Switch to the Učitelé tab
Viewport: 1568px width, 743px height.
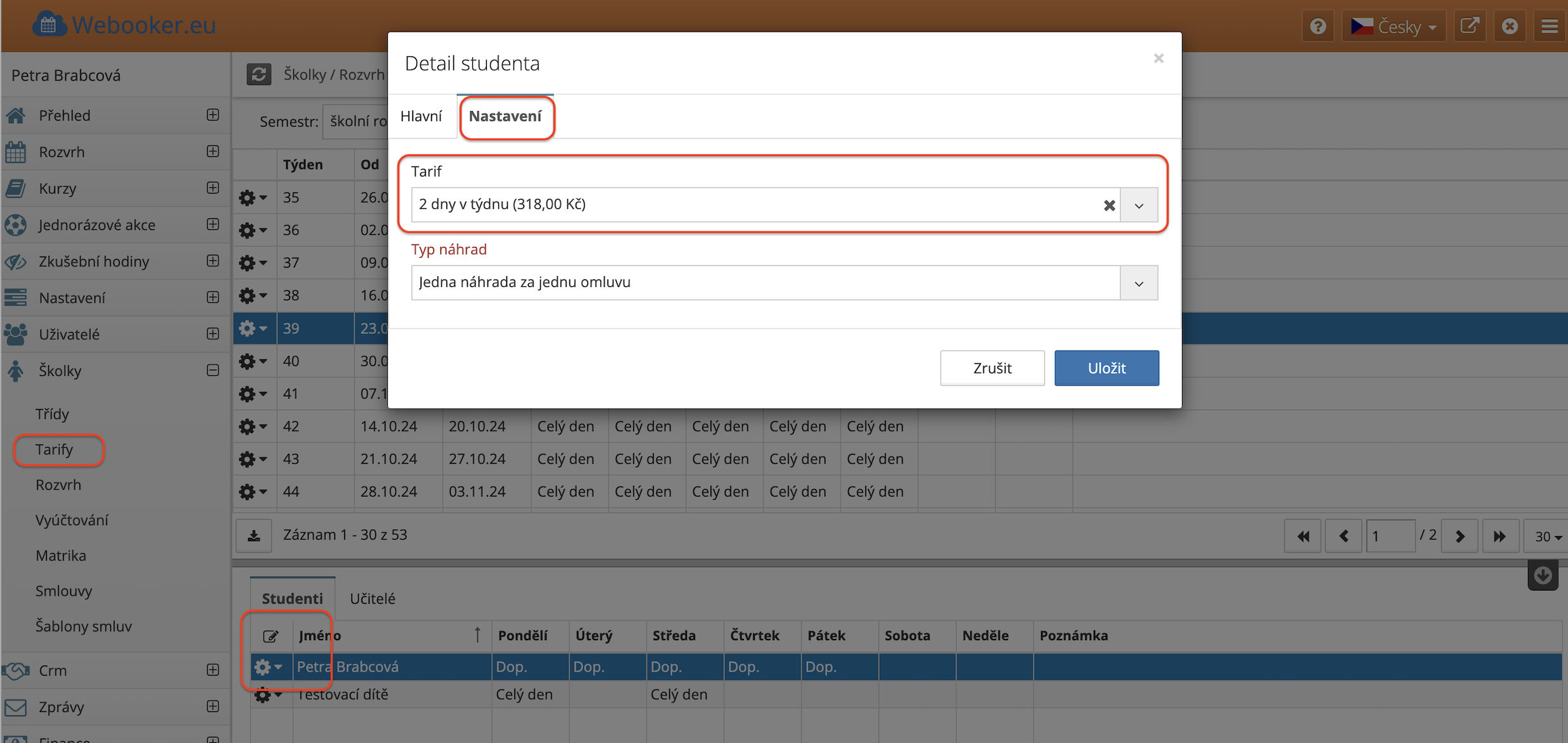[373, 598]
